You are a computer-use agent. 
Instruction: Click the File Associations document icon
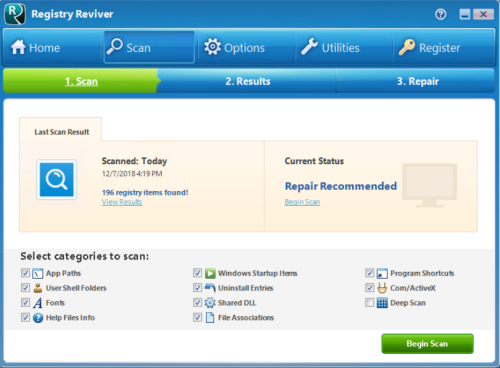click(210, 318)
